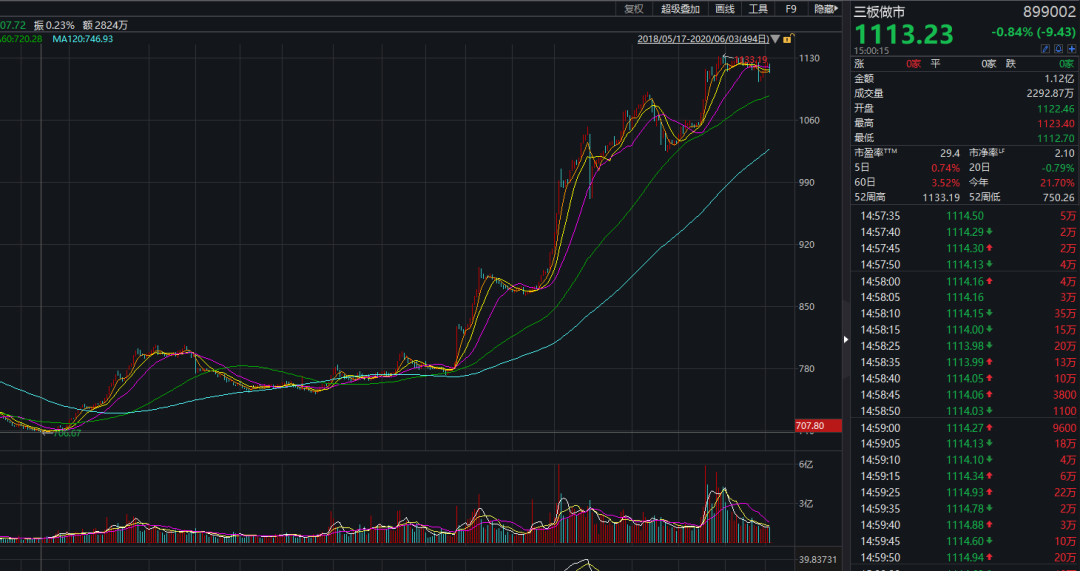Screen dimensions: 1080x571
Task: Select the 画线 drawing tool
Action: click(x=725, y=9)
